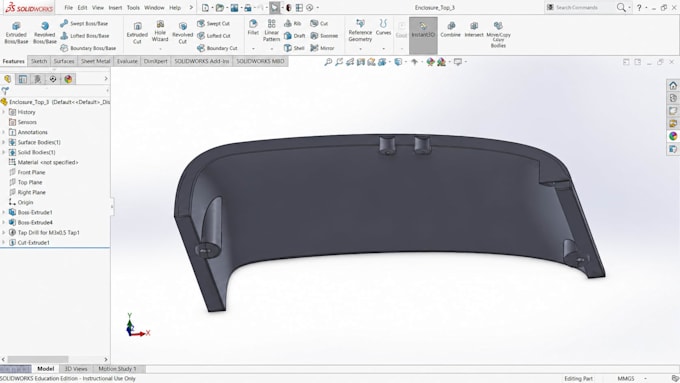Select the Combine tool

[x=450, y=29]
